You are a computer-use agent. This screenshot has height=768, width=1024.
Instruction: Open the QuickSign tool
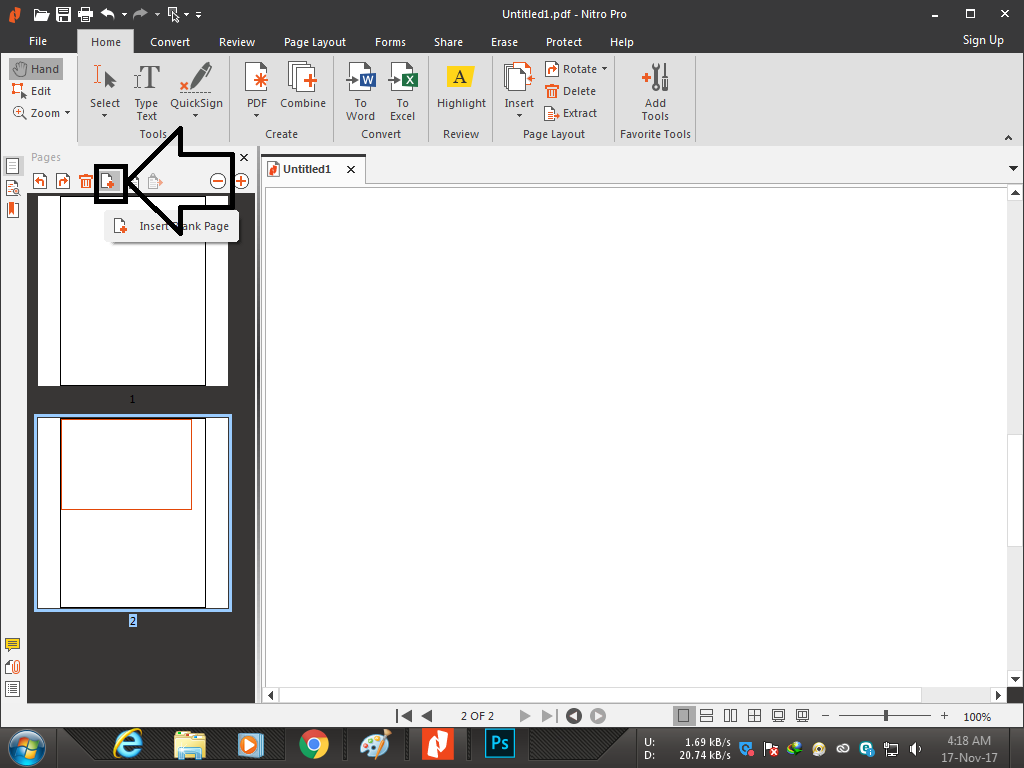coord(196,85)
